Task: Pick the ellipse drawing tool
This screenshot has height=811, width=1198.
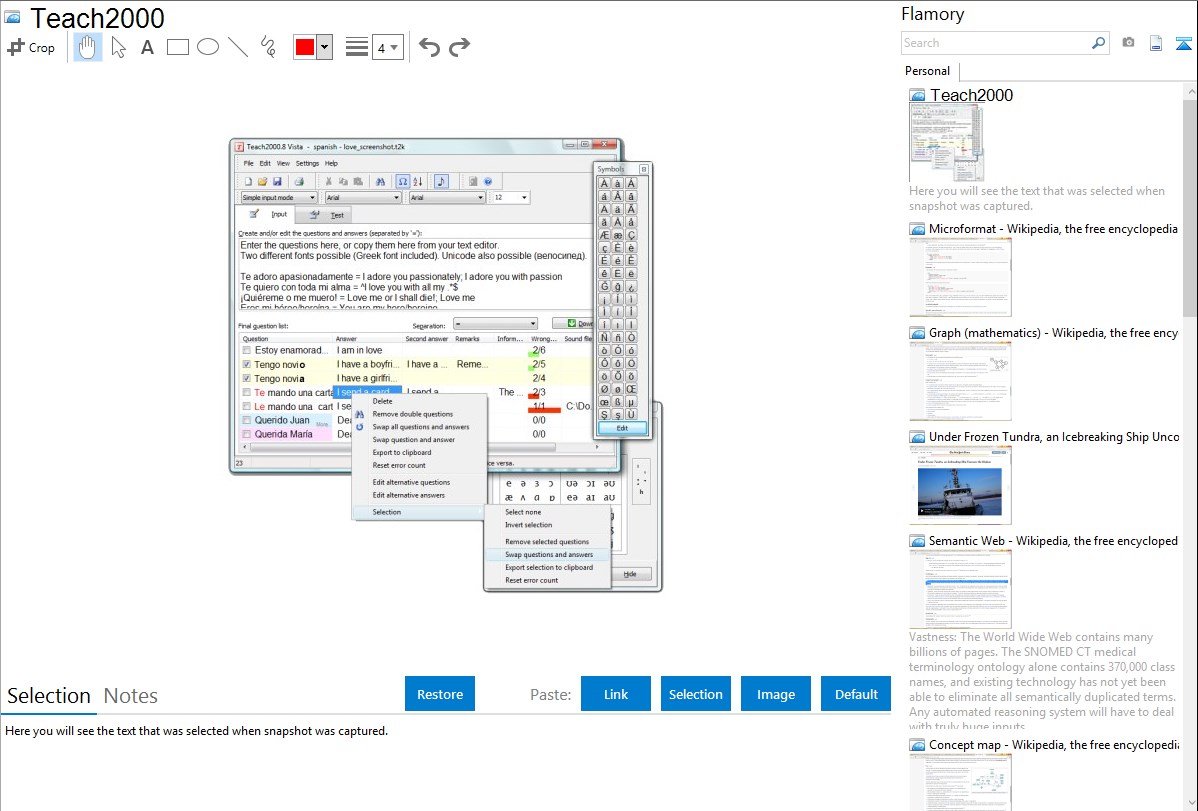Action: tap(208, 47)
